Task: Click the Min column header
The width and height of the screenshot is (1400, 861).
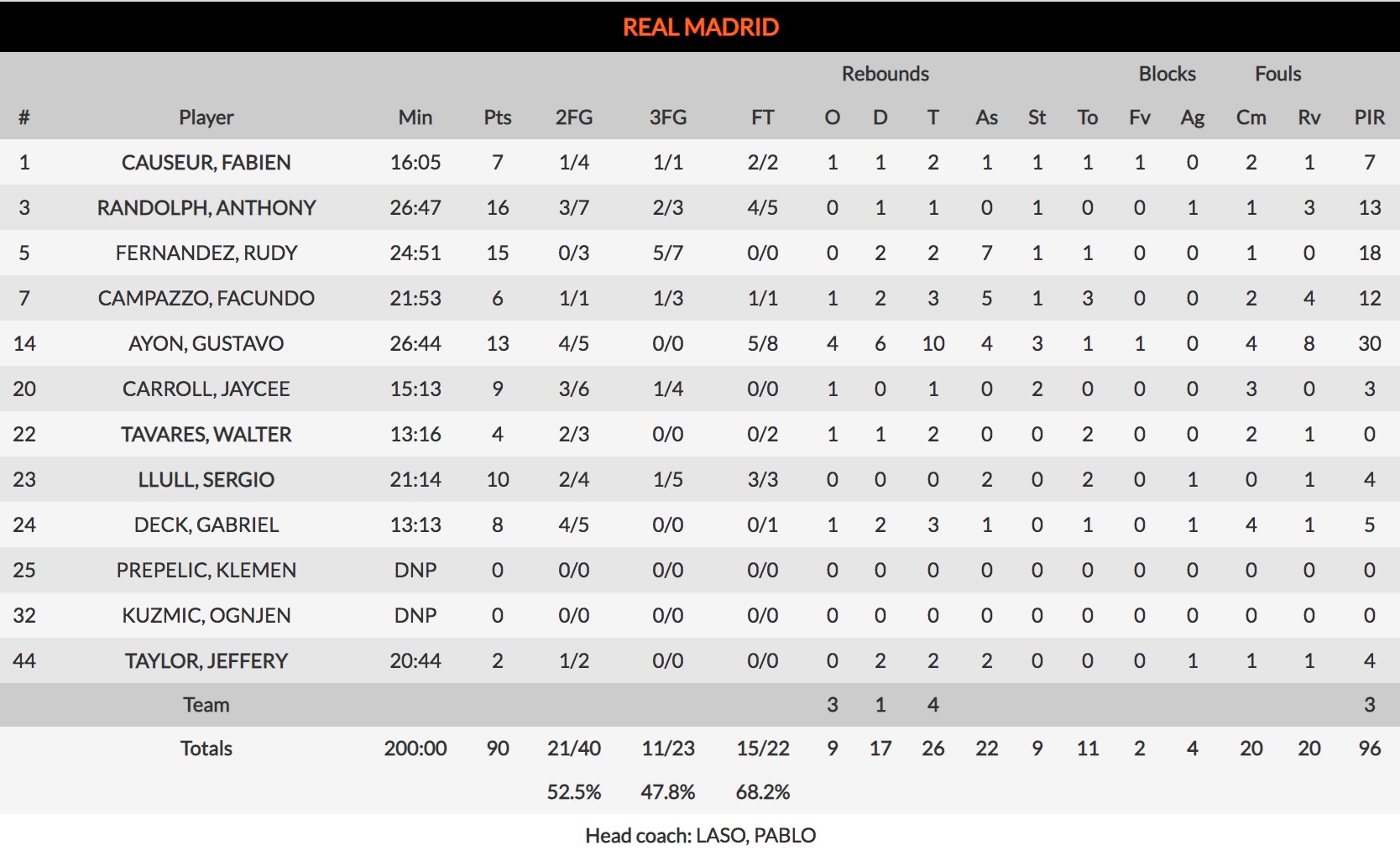Action: coord(415,117)
